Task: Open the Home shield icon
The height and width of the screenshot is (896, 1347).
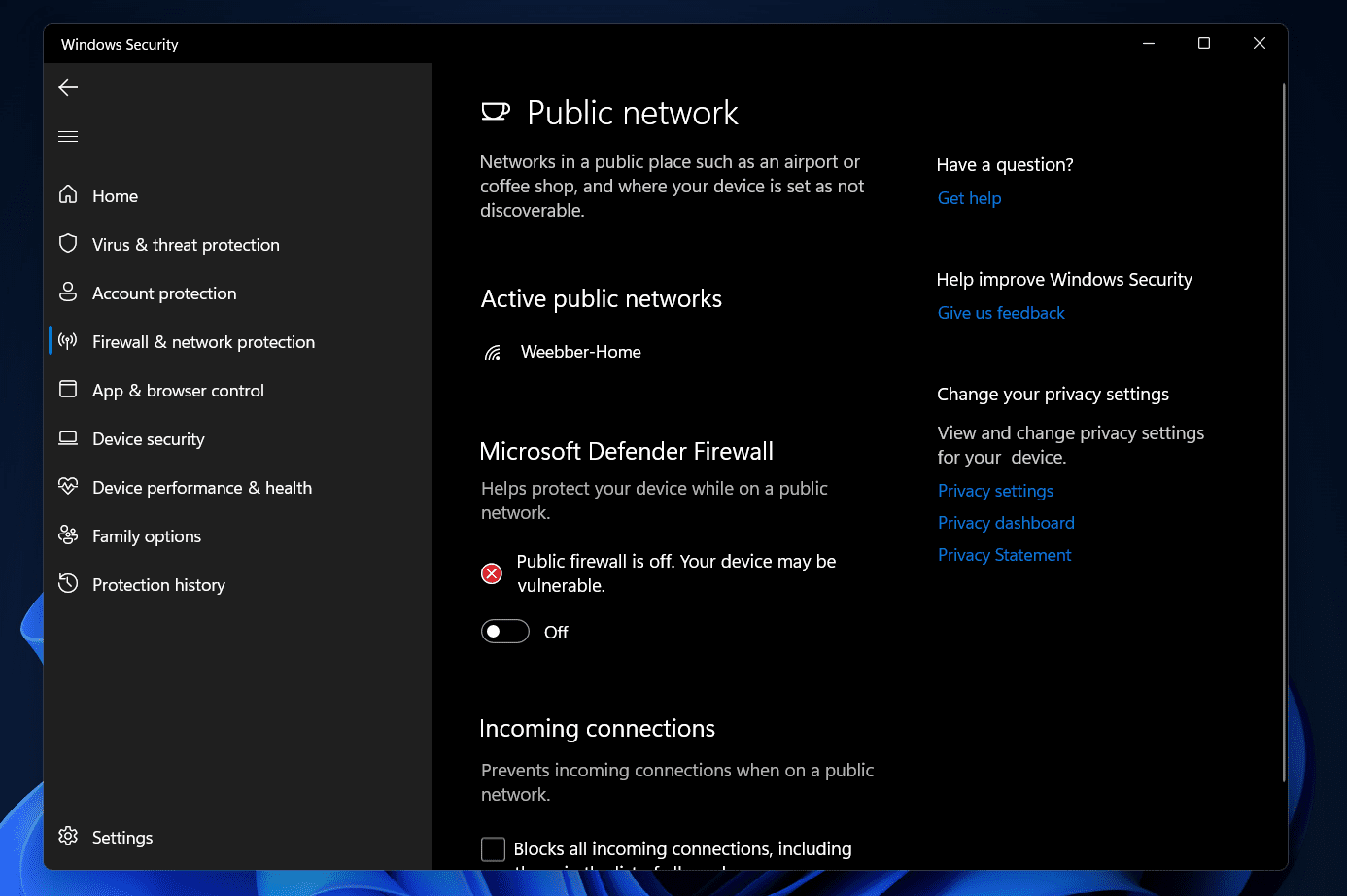Action: [68, 195]
